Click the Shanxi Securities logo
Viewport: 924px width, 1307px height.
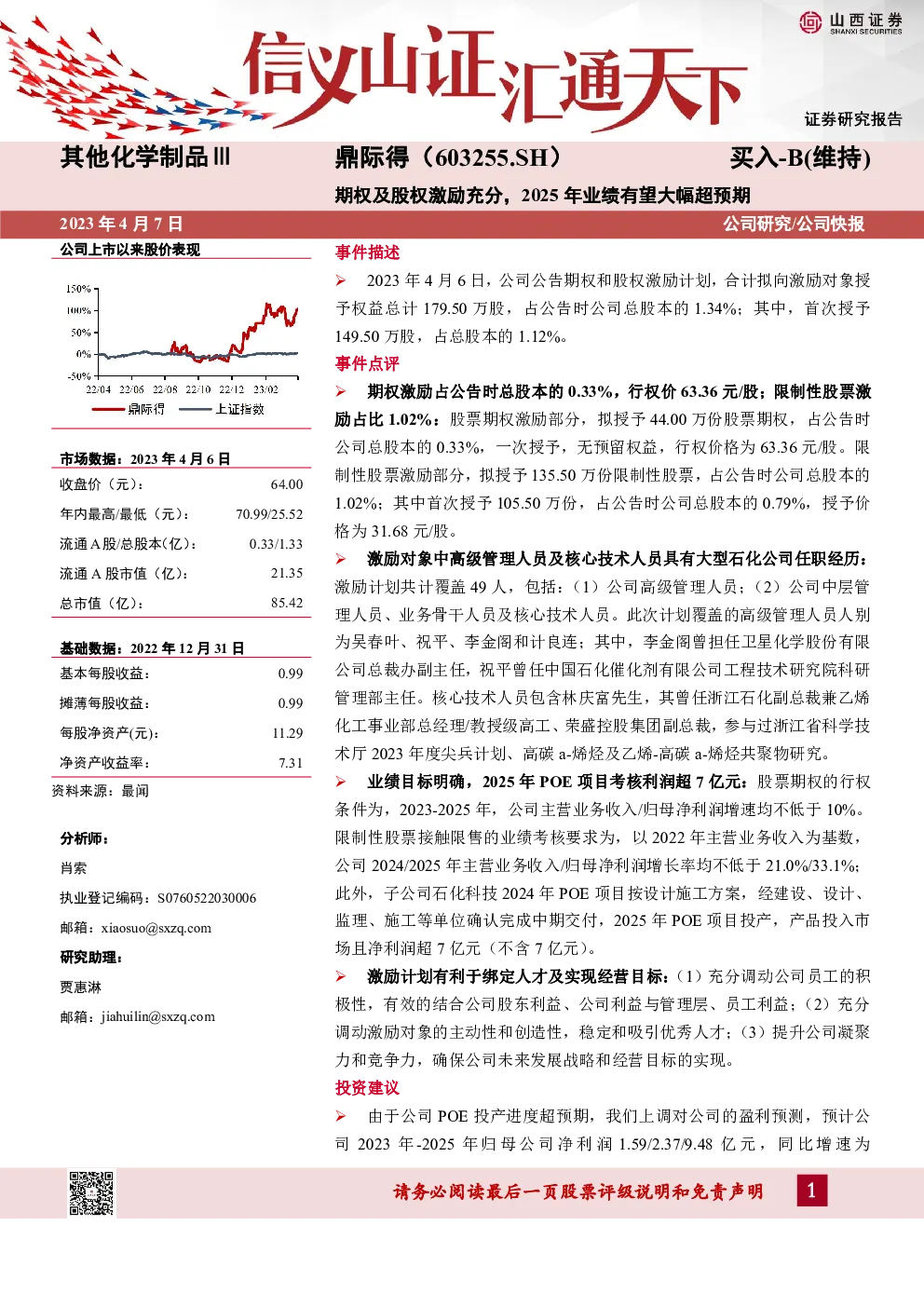(851, 22)
